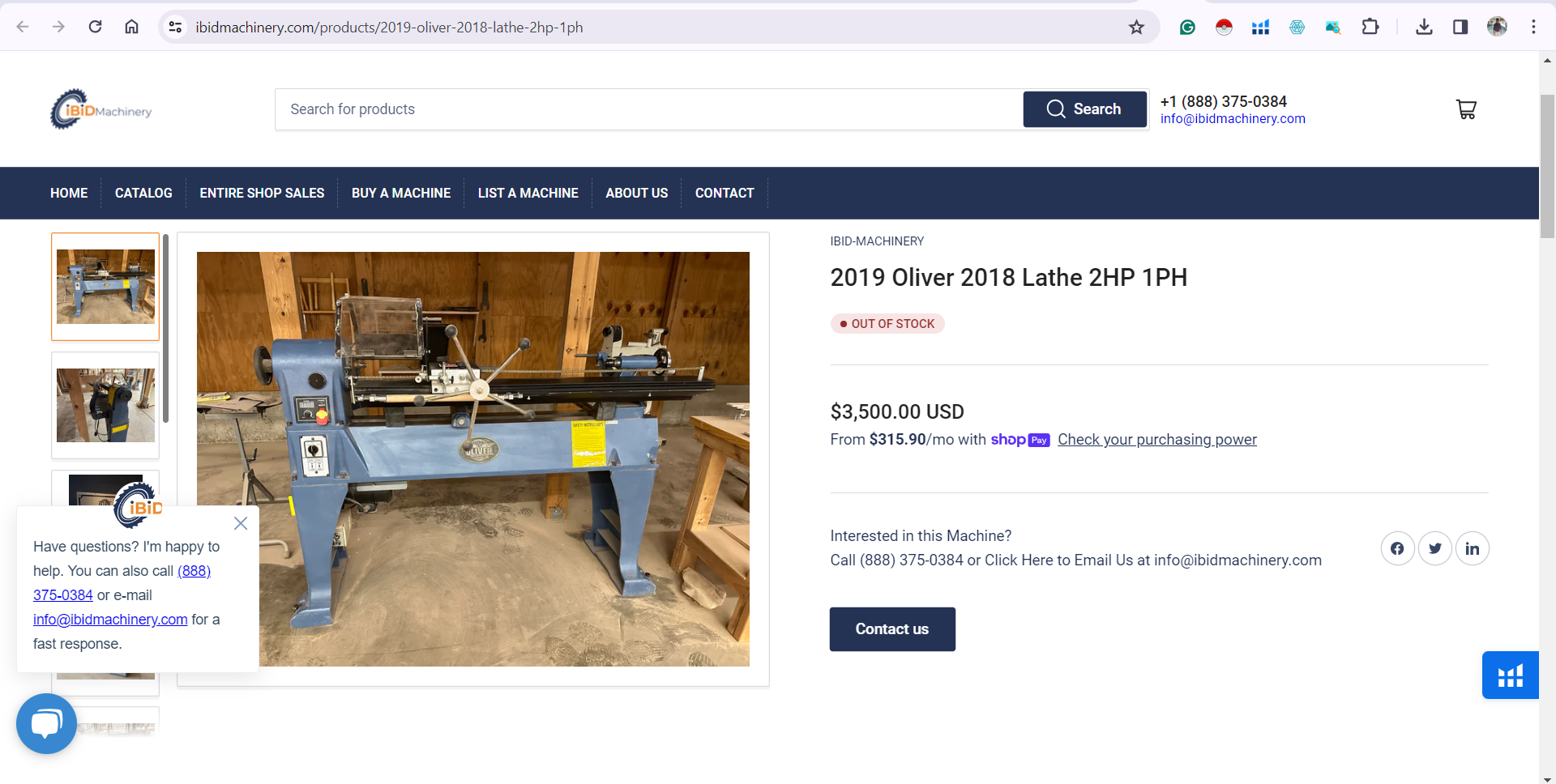Viewport: 1556px width, 784px height.
Task: Share product on Twitter
Action: tap(1434, 548)
